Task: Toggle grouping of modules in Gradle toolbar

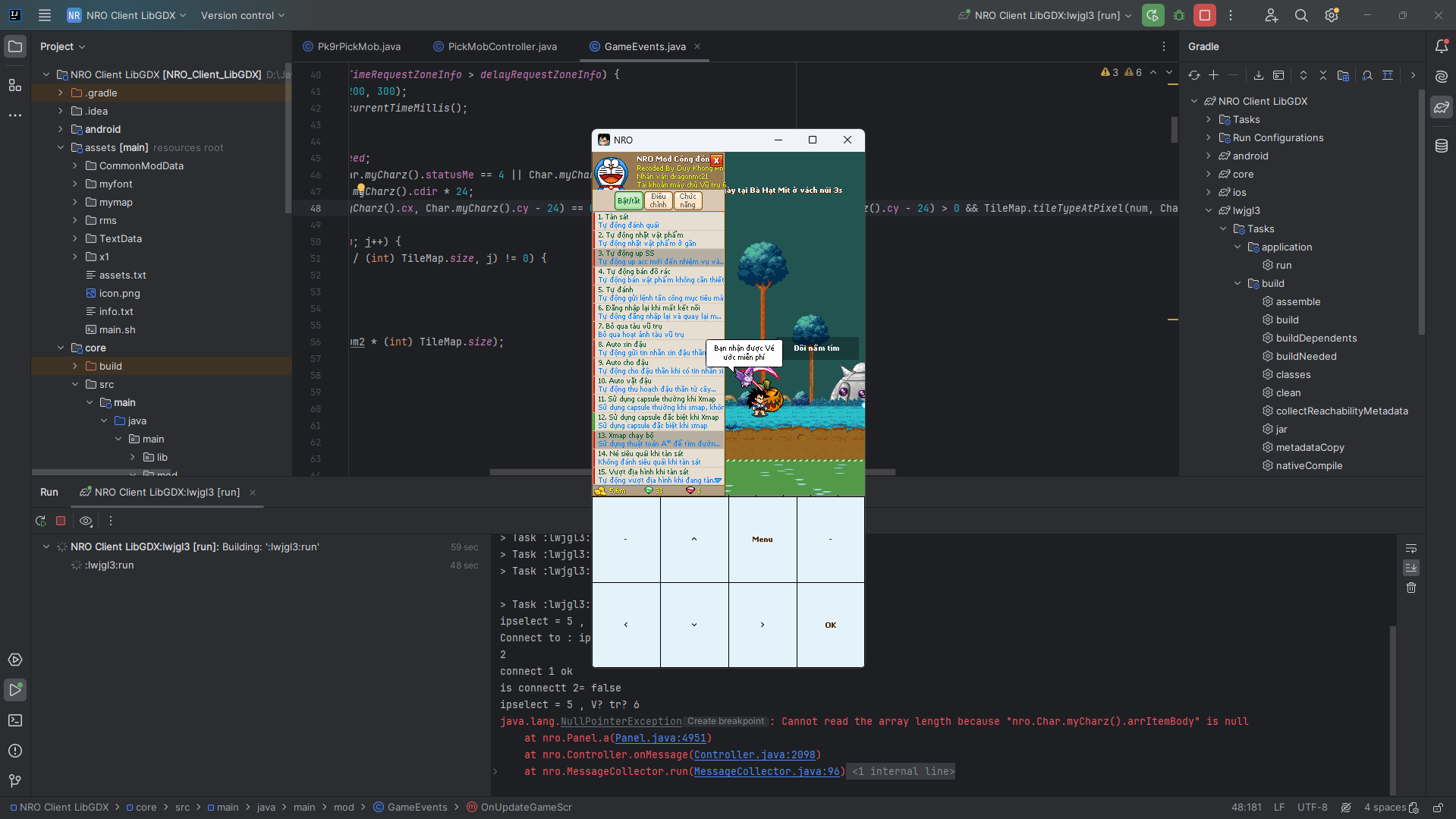Action: (1343, 75)
